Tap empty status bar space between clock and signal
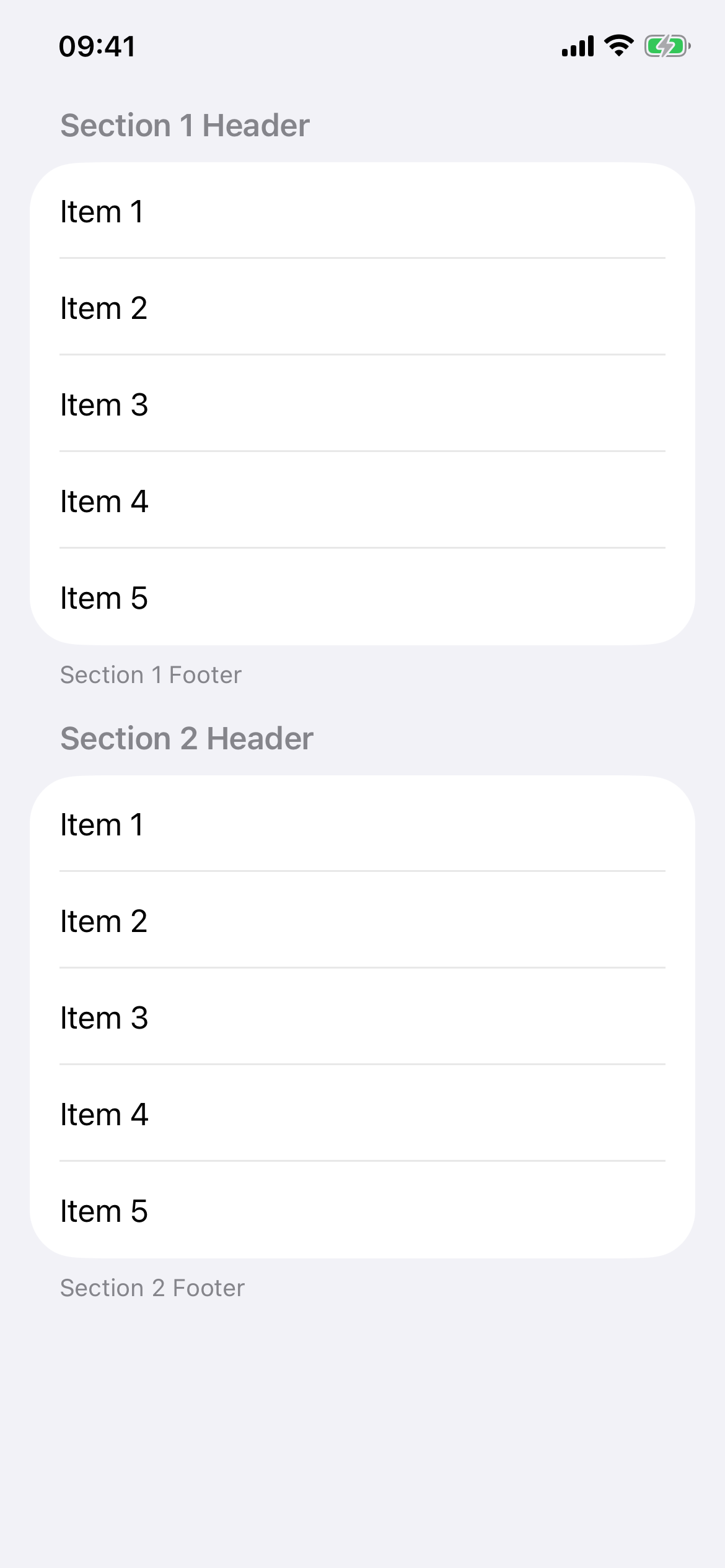Image resolution: width=725 pixels, height=1568 pixels. pyautogui.click(x=347, y=46)
